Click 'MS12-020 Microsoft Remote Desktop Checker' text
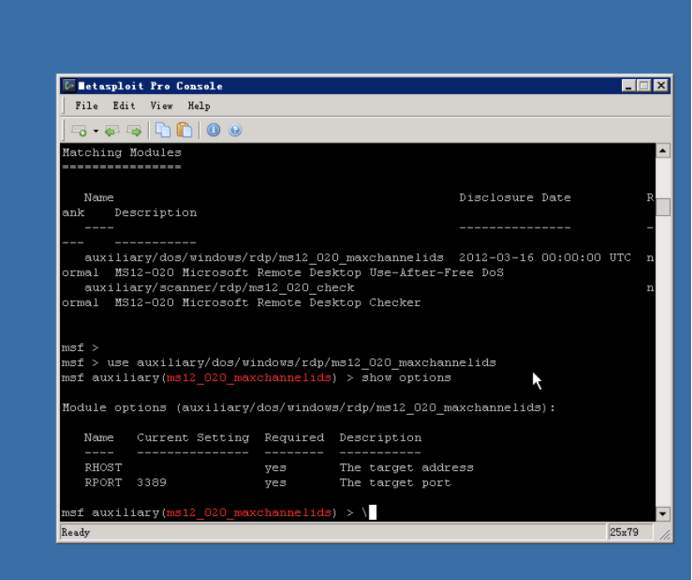Viewport: 692px width, 580px height. [x=268, y=303]
